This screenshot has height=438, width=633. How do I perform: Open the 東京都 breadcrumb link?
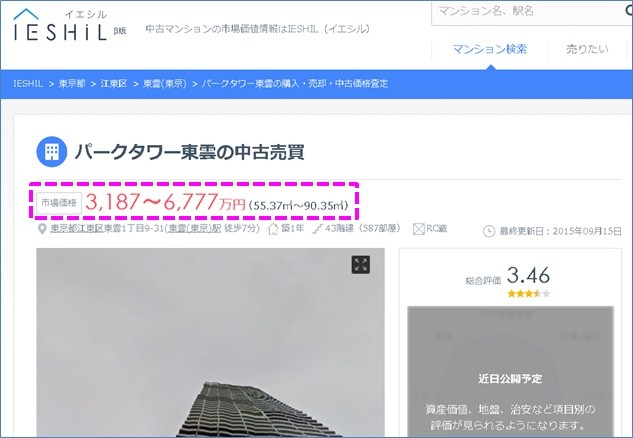(72, 84)
